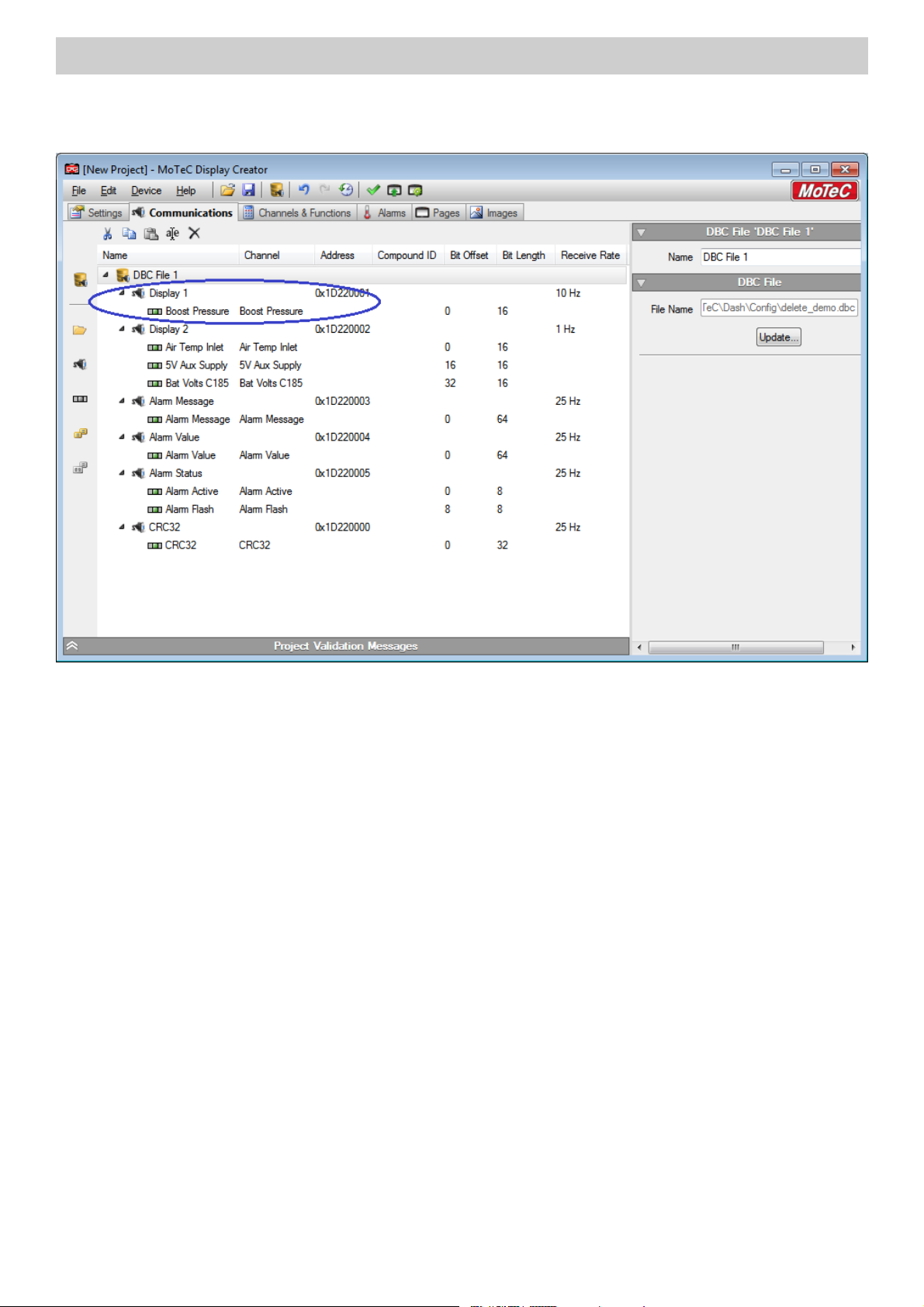The height and width of the screenshot is (1307, 924).
Task: Collapse the DBC File 1 tree node
Action: [x=106, y=275]
